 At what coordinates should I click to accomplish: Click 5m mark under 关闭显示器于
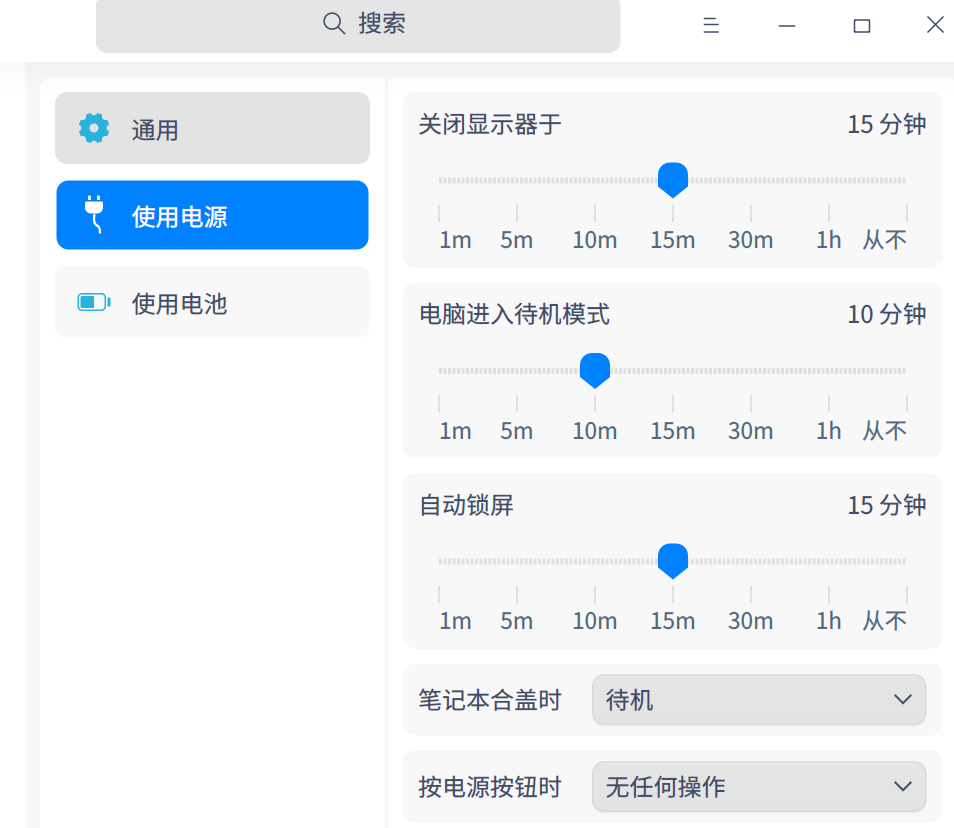coord(517,240)
